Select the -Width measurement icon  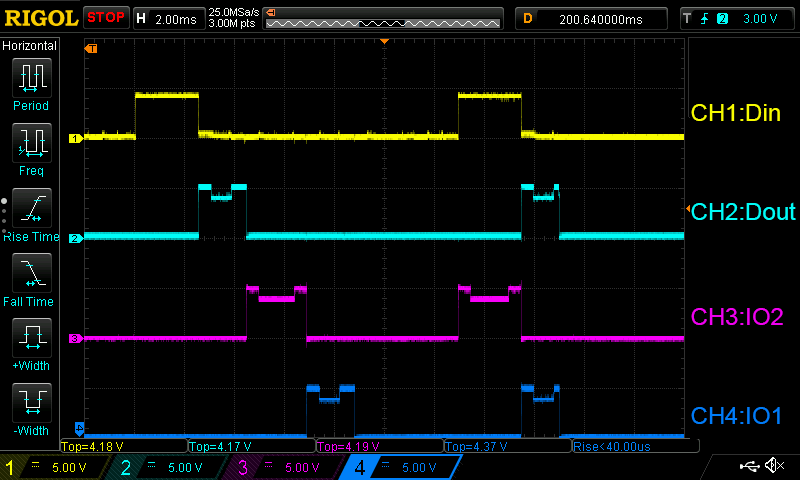pyautogui.click(x=32, y=402)
